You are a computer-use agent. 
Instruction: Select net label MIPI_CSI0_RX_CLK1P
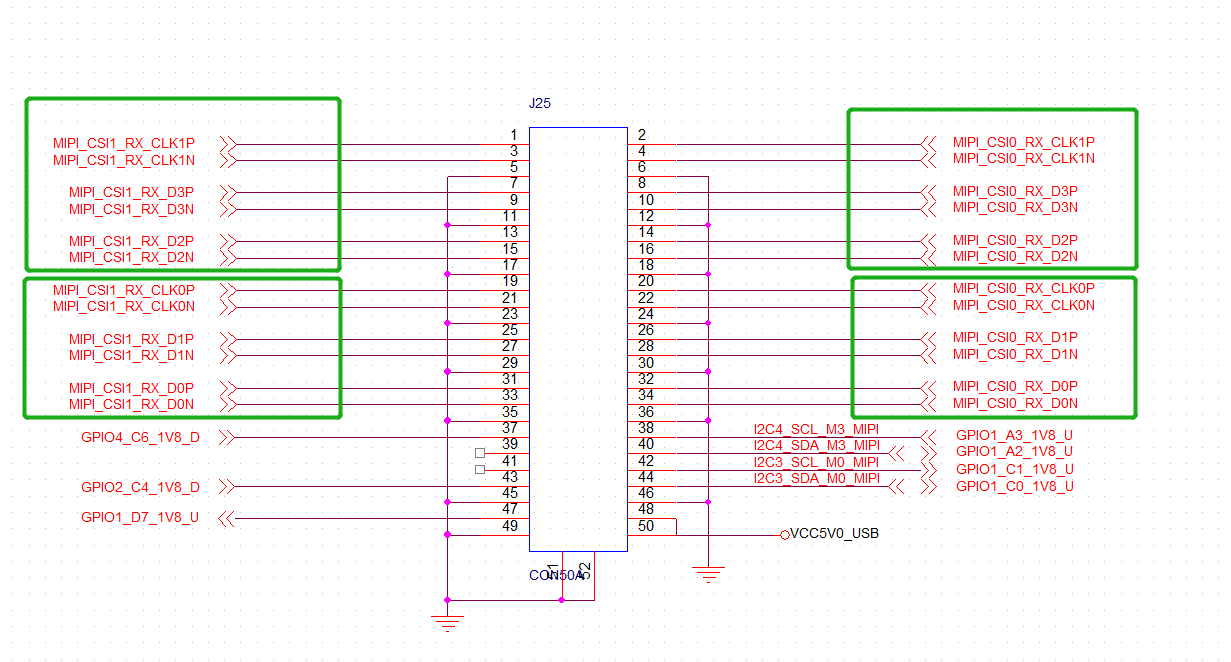[1023, 142]
